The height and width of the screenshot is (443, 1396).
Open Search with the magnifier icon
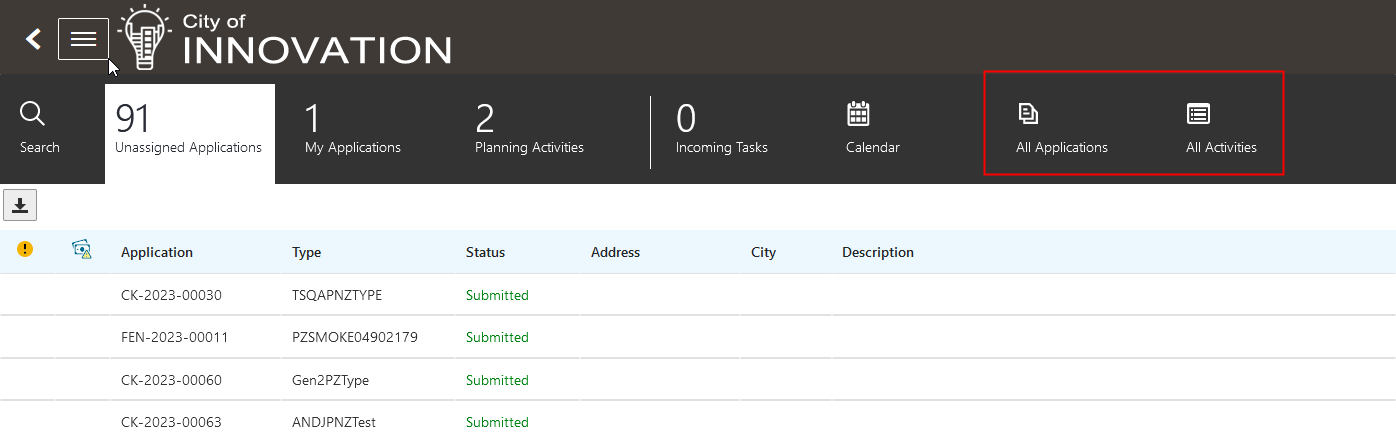pyautogui.click(x=33, y=114)
